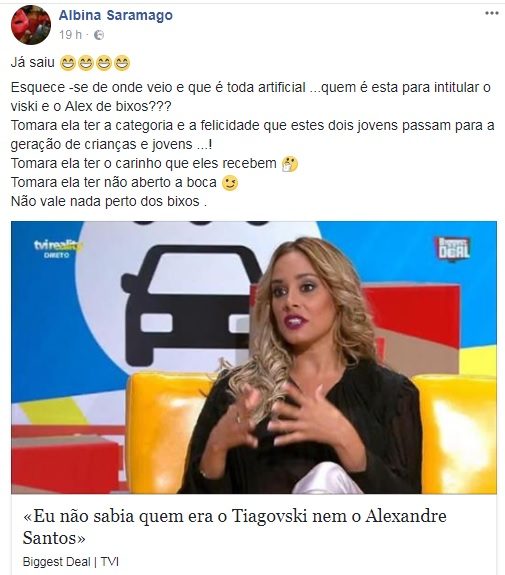Click the Já saiu post text
505x575 pixels.
[x=33, y=62]
